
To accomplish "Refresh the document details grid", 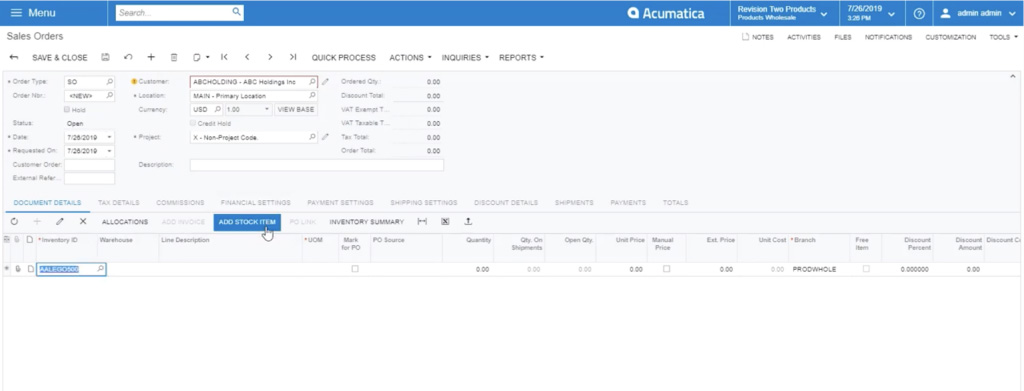I will (14, 222).
